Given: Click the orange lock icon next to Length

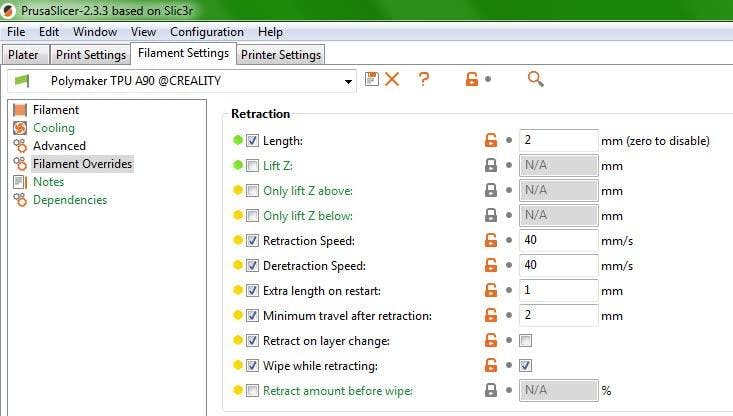Looking at the screenshot, I should tap(491, 141).
